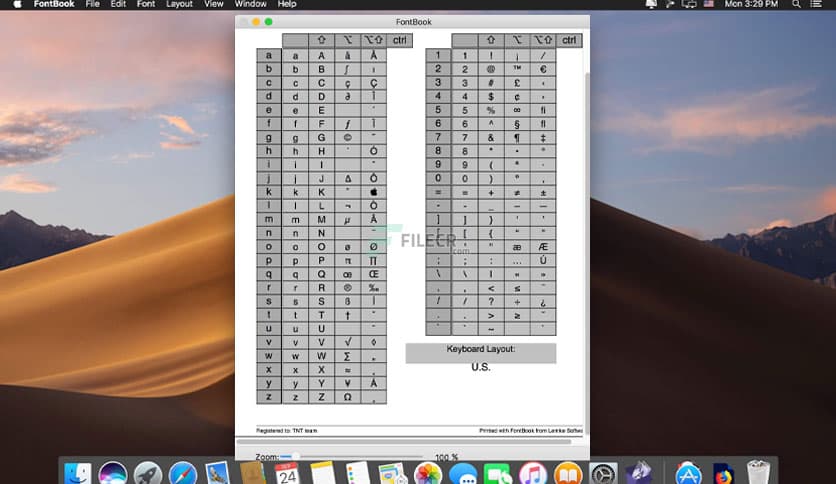Image resolution: width=836 pixels, height=484 pixels.
Task: Open iTunes music note icon in Dock
Action: click(533, 473)
